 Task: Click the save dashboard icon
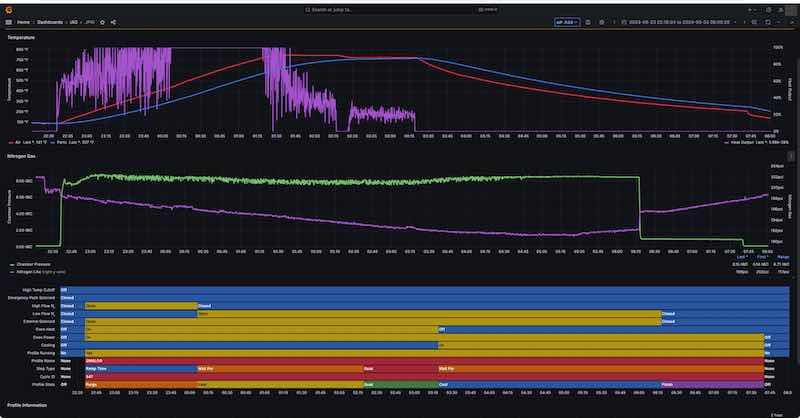click(x=588, y=22)
